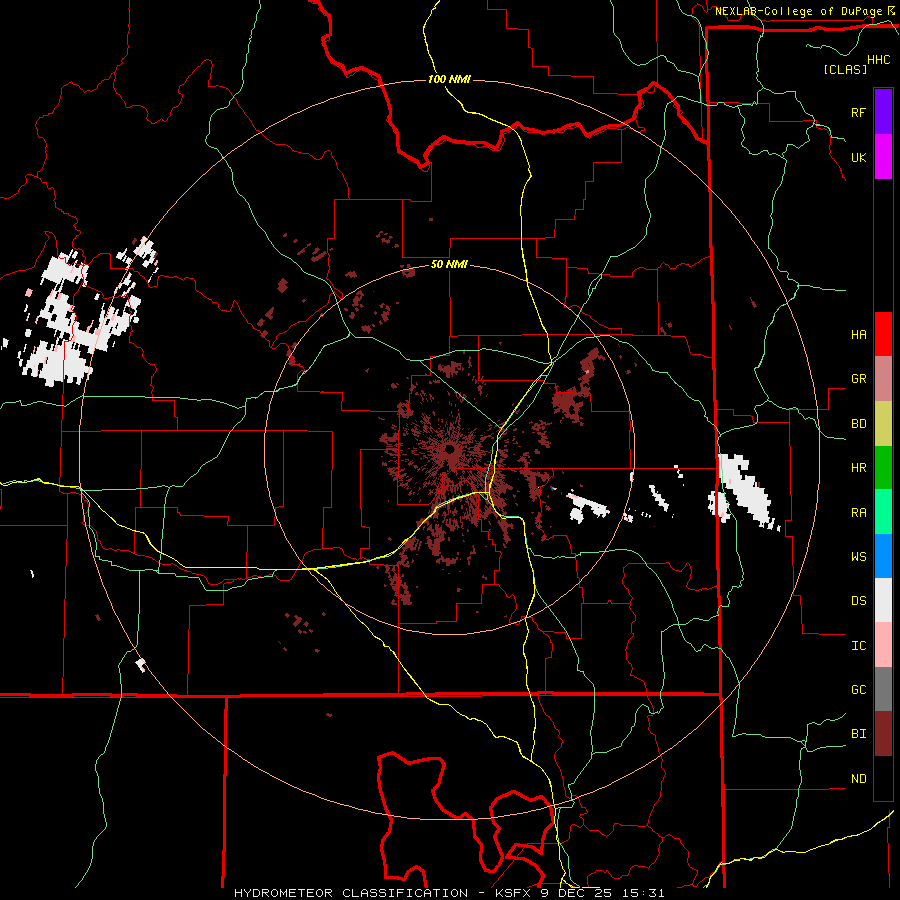Click the red HA legend color swatch
The image size is (900, 900).
[x=883, y=334]
